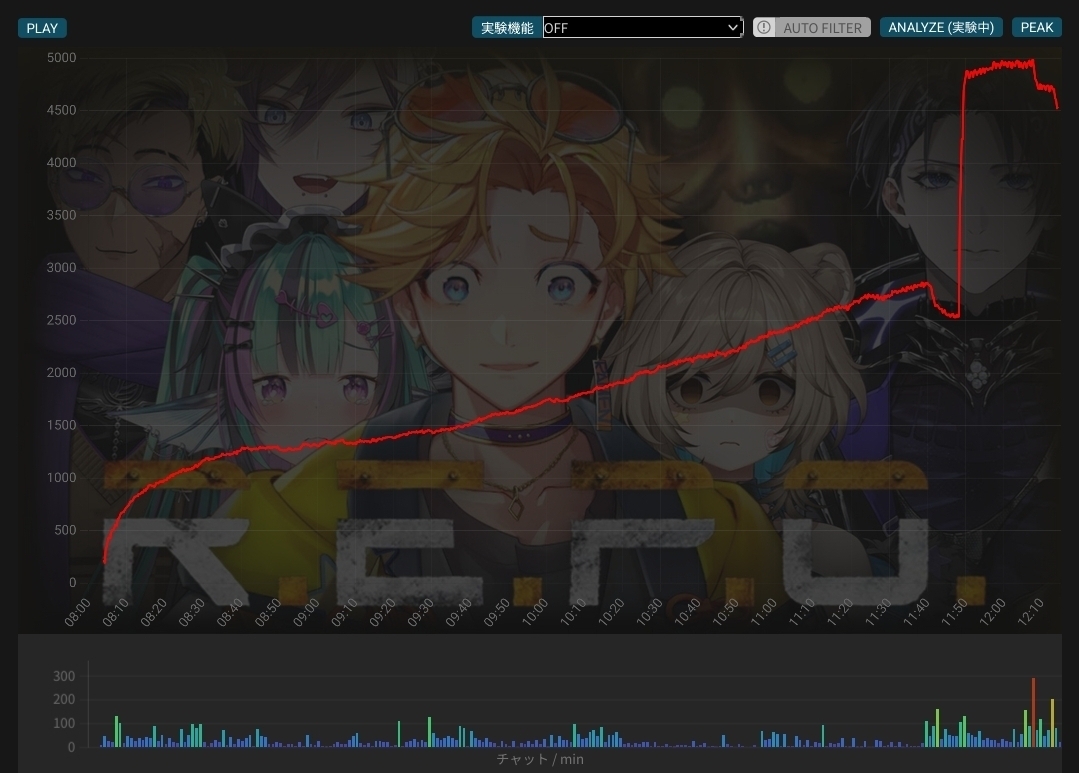Click the PEAK button
This screenshot has height=773, width=1079.
click(x=1036, y=28)
